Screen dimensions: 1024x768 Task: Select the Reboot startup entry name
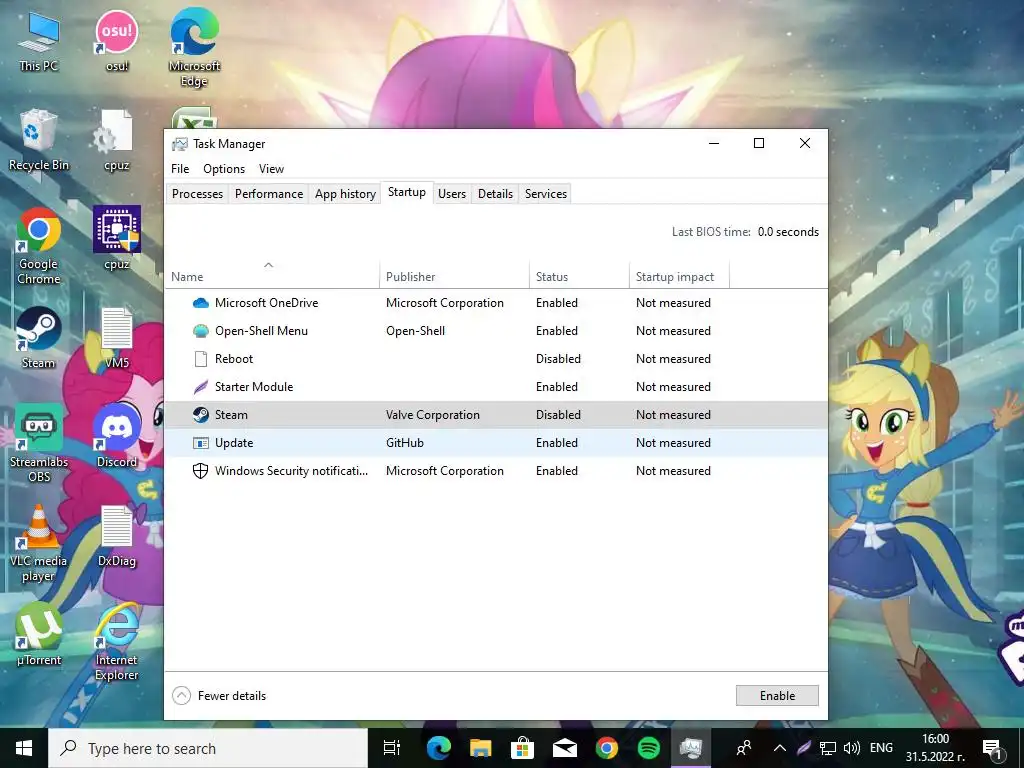[234, 359]
